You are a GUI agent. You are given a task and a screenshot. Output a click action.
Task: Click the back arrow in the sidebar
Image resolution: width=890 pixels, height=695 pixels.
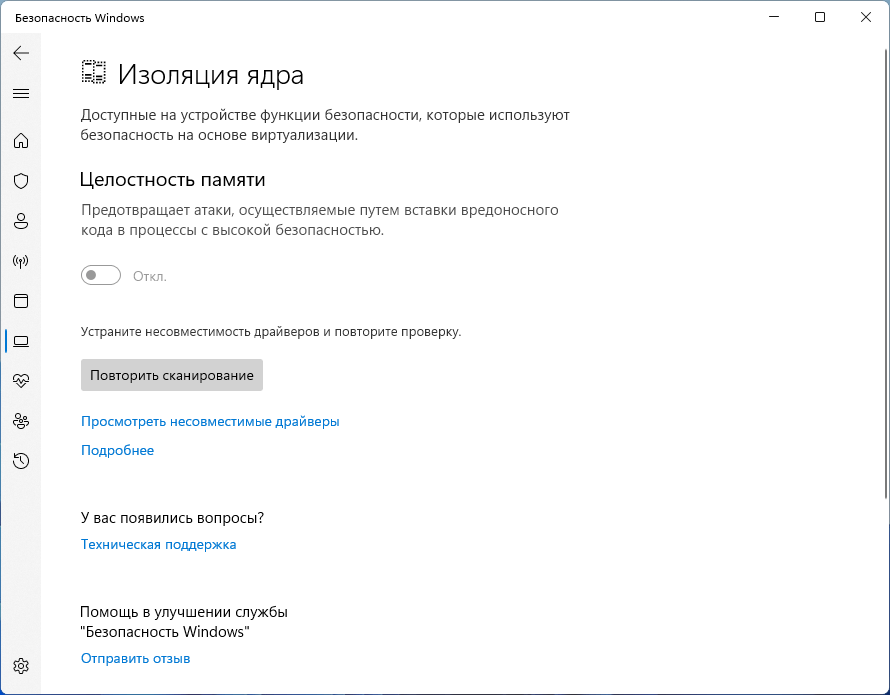[x=21, y=53]
